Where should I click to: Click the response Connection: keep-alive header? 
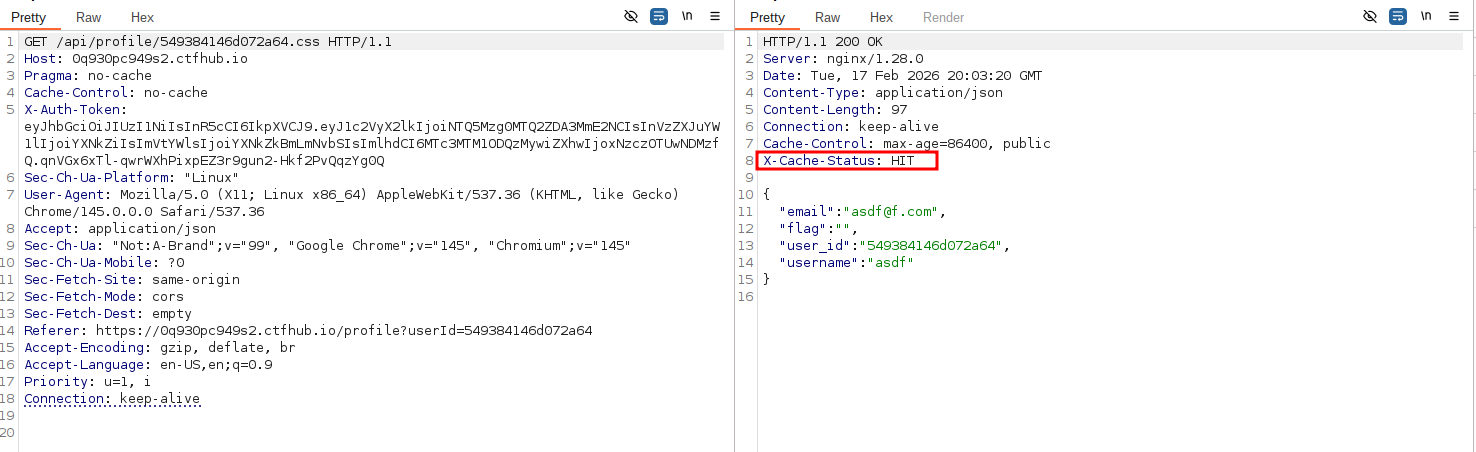pyautogui.click(x=851, y=127)
